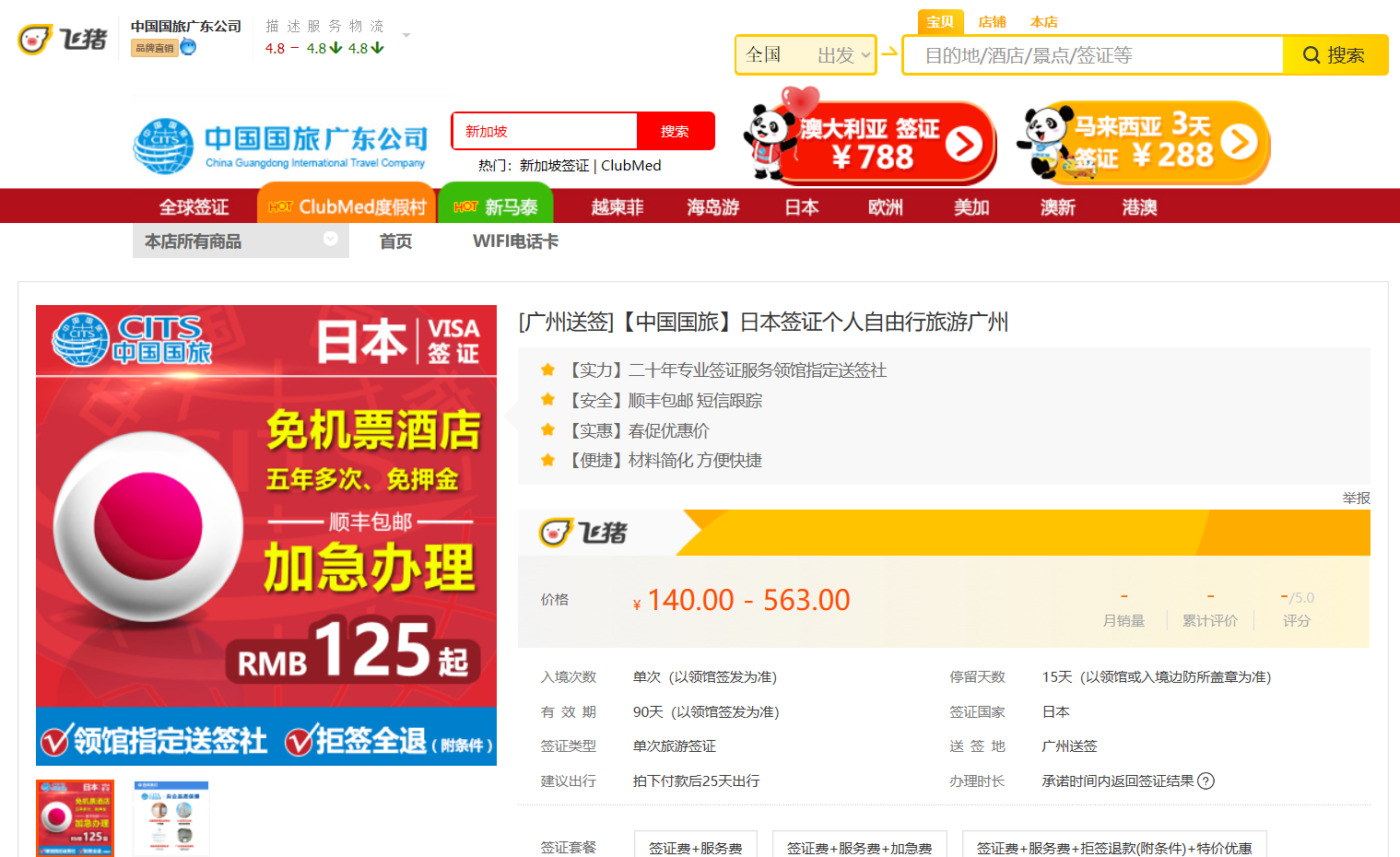Open the 日本 navigation menu item
This screenshot has width=1400, height=857.
tap(801, 207)
